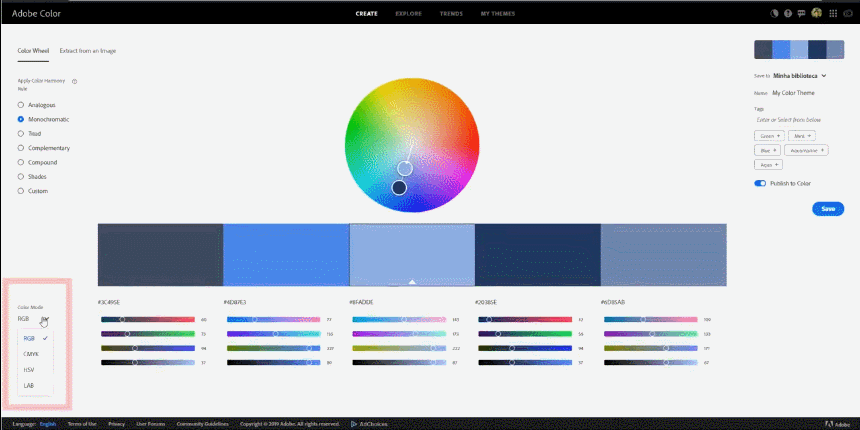
Task: Select the navy #20385E swatch
Action: [538, 254]
